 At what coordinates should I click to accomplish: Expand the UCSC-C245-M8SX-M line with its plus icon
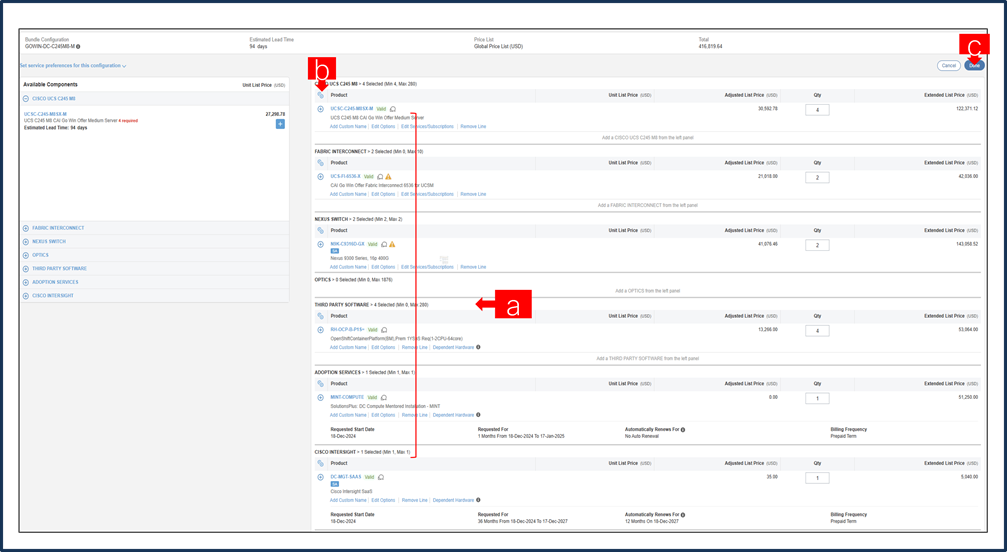click(x=320, y=109)
